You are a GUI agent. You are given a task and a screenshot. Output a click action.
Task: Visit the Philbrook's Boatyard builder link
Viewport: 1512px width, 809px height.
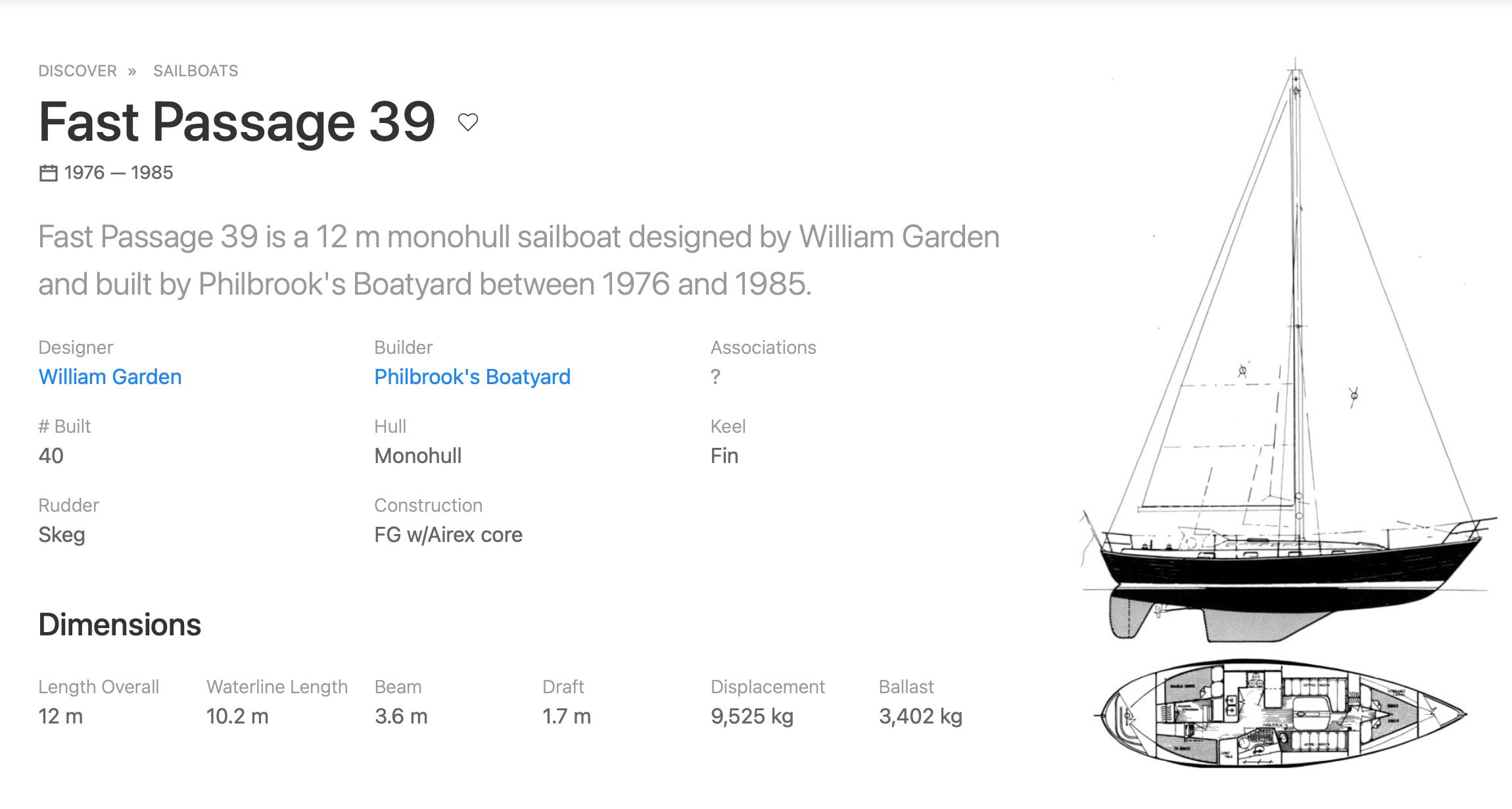click(472, 377)
